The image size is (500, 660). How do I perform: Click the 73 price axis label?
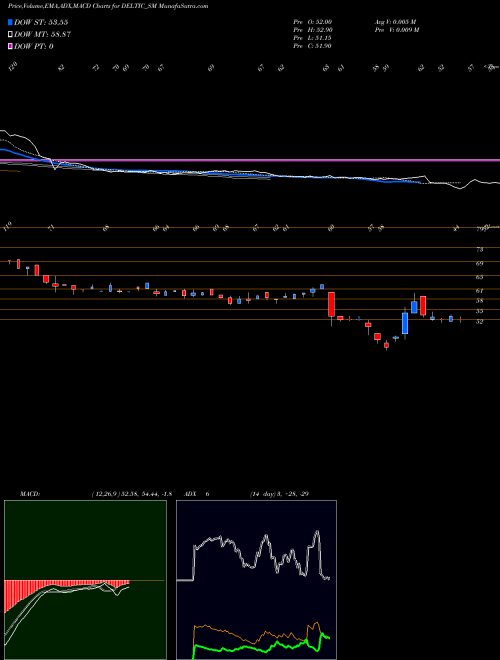(x=479, y=250)
